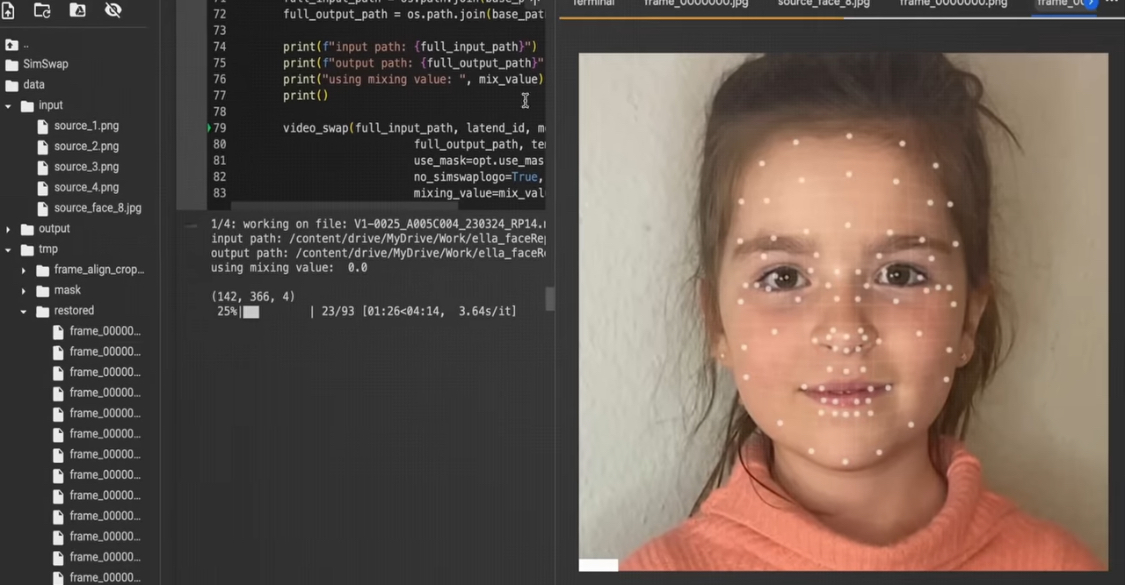Collapse the restored folder
This screenshot has height=585, width=1125.
[24, 312]
